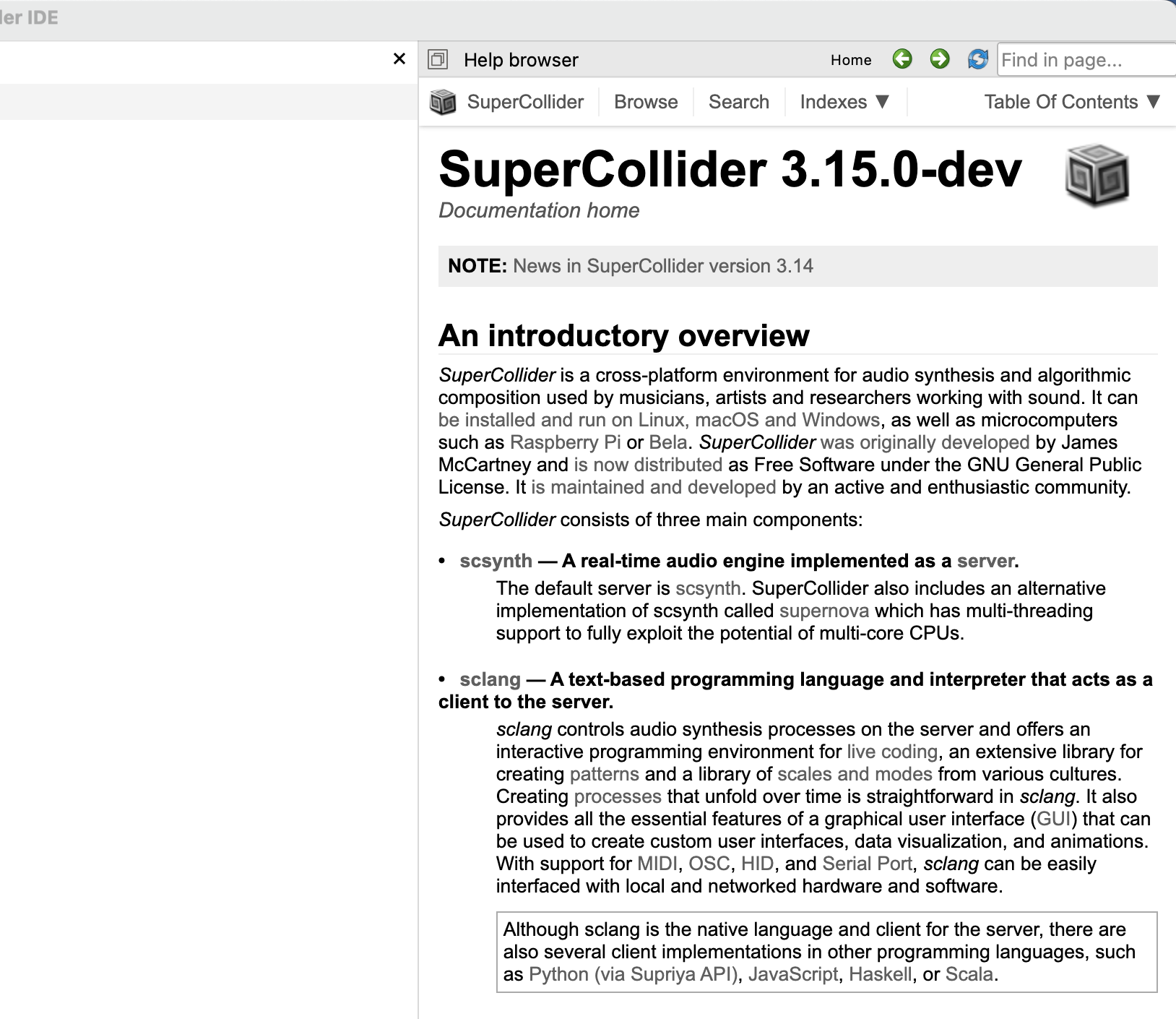Open the HID link
The image size is (1176, 1019).
(x=758, y=864)
